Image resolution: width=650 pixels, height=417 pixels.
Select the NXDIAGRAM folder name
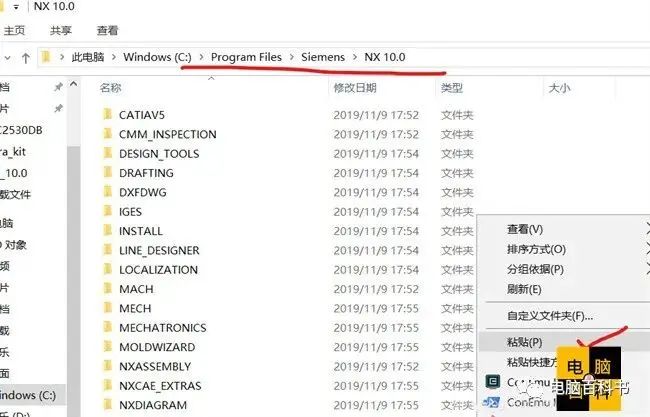tap(153, 405)
